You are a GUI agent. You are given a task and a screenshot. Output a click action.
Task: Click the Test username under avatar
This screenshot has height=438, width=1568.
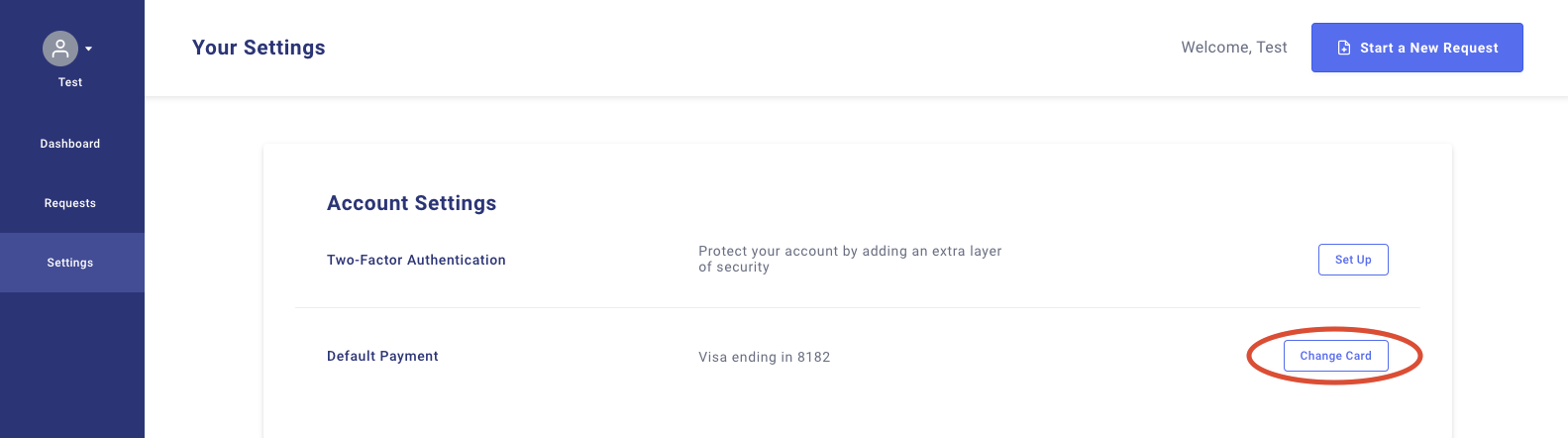(x=70, y=82)
